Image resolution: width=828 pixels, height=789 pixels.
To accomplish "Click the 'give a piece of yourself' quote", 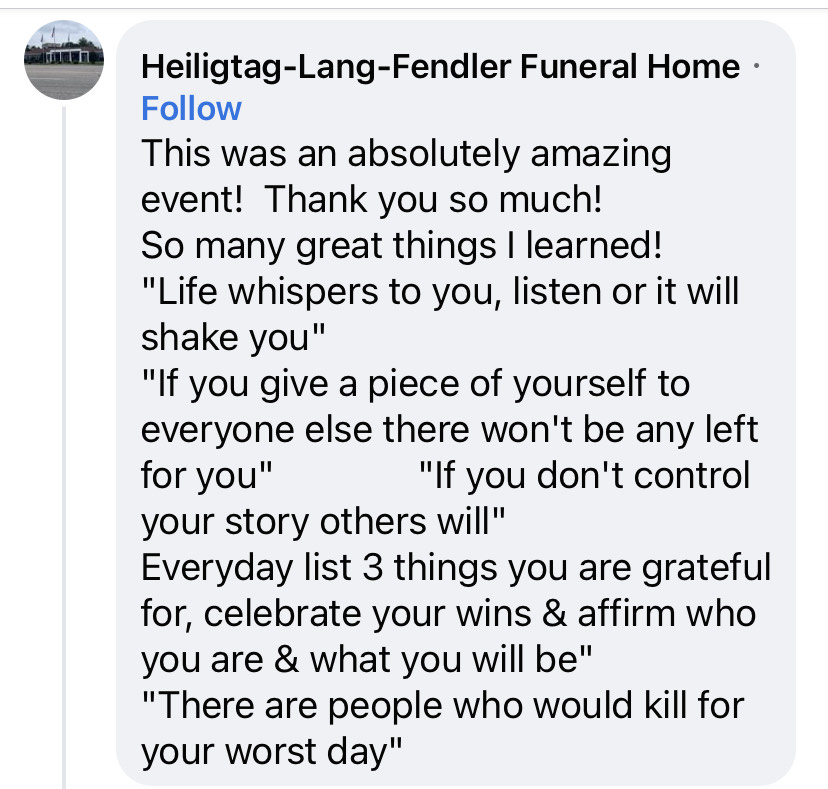I will click(x=416, y=384).
